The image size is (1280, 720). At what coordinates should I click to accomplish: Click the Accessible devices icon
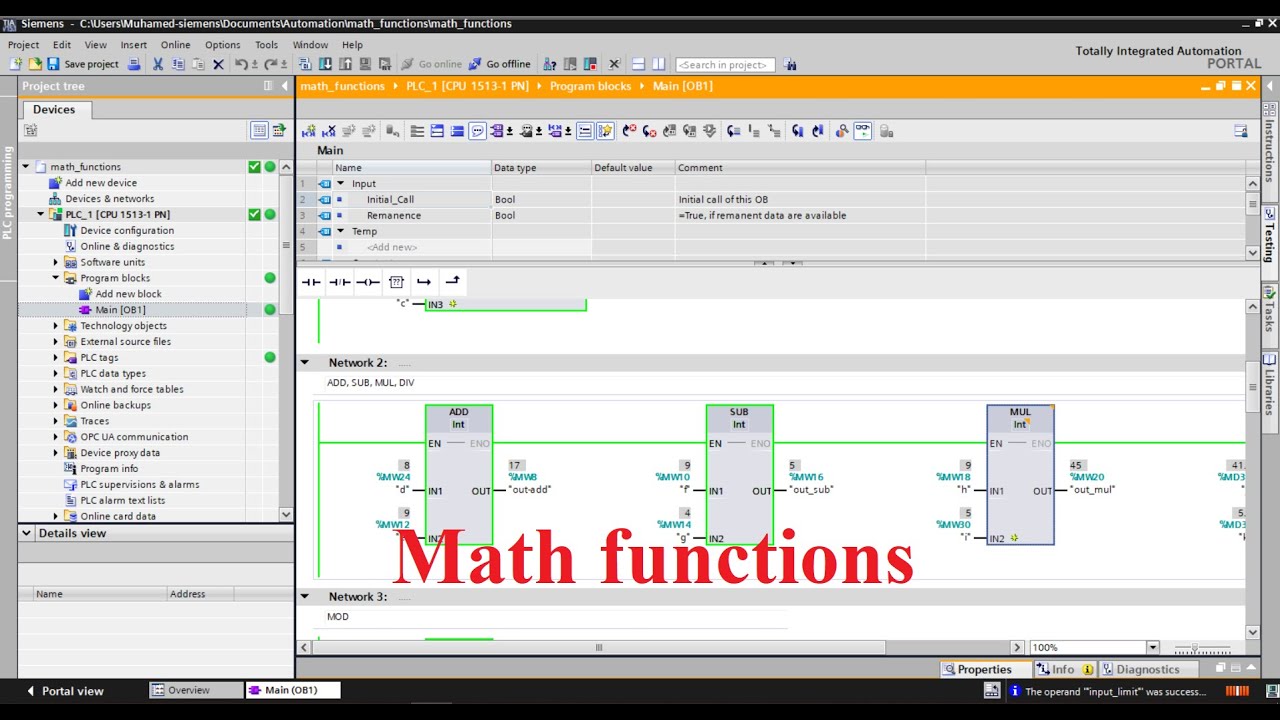[549, 64]
